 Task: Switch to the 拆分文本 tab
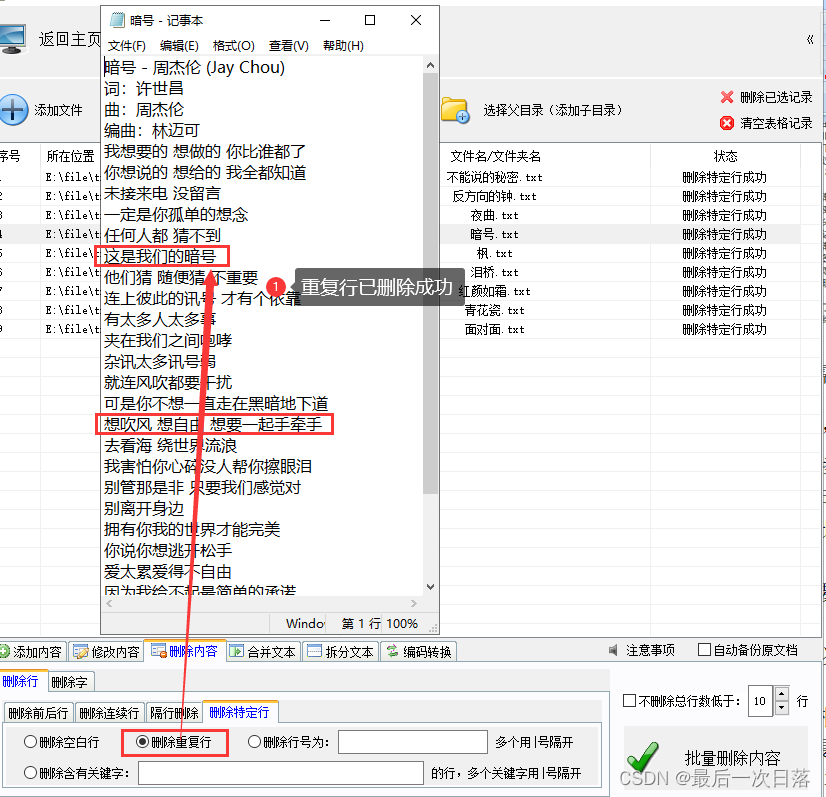(x=341, y=652)
